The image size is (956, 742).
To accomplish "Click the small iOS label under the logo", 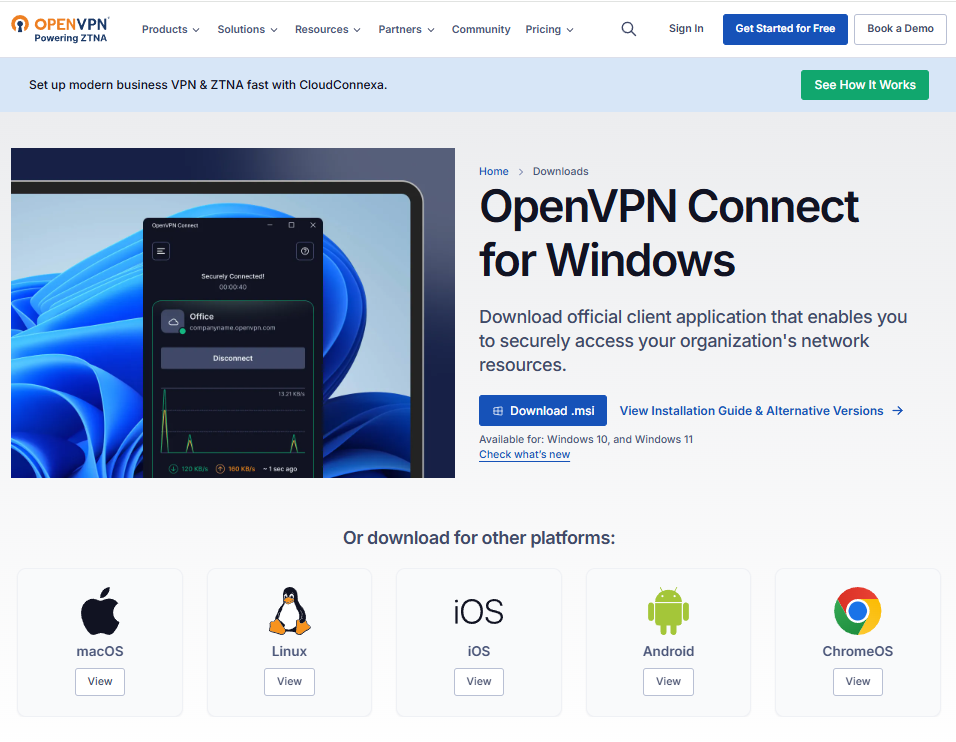I will coord(479,651).
